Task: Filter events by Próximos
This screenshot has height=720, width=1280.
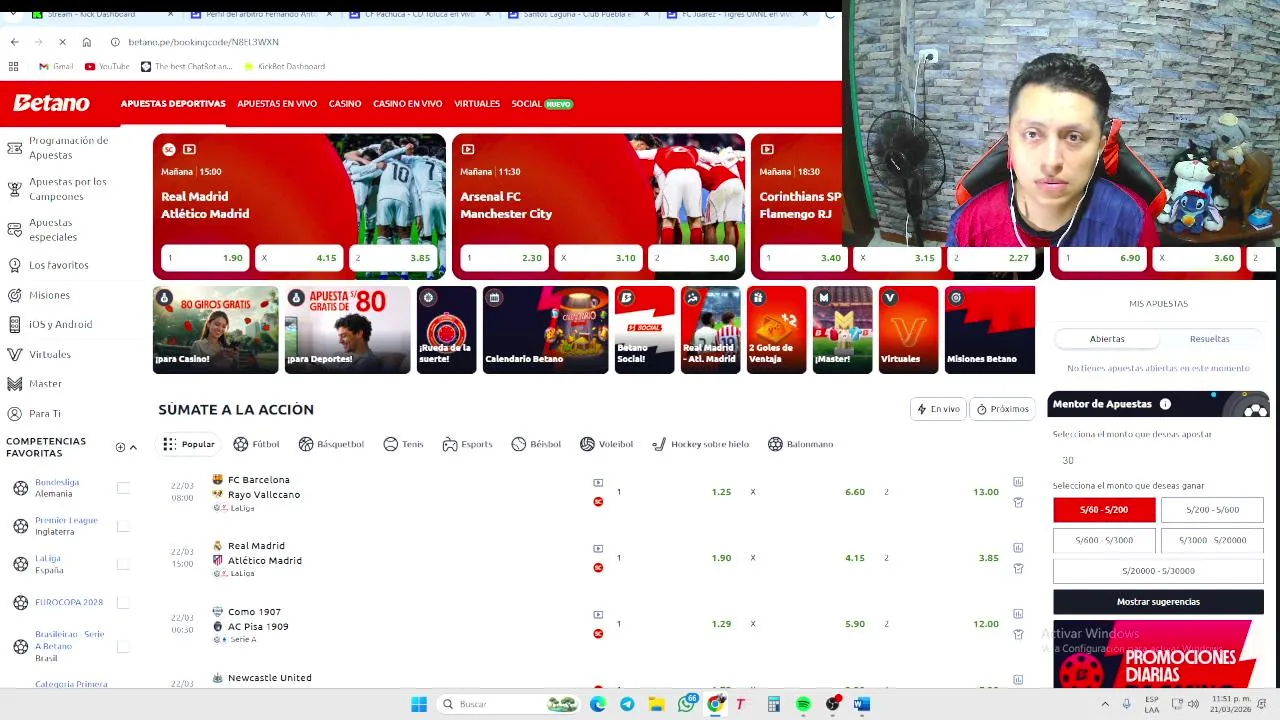Action: 1002,409
